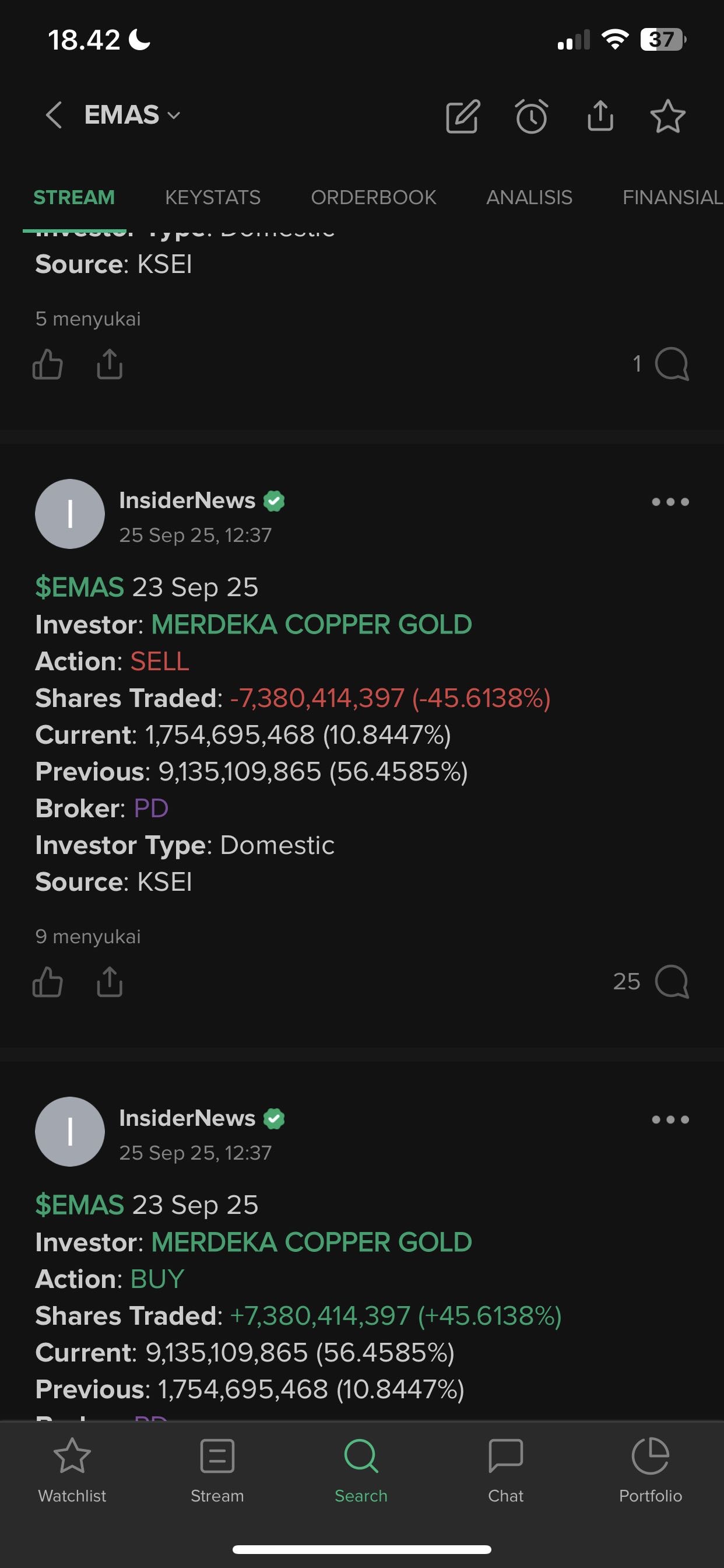Like the MERDEKA COPPER GOLD SELL post
Image resolution: width=724 pixels, height=1568 pixels.
47,982
